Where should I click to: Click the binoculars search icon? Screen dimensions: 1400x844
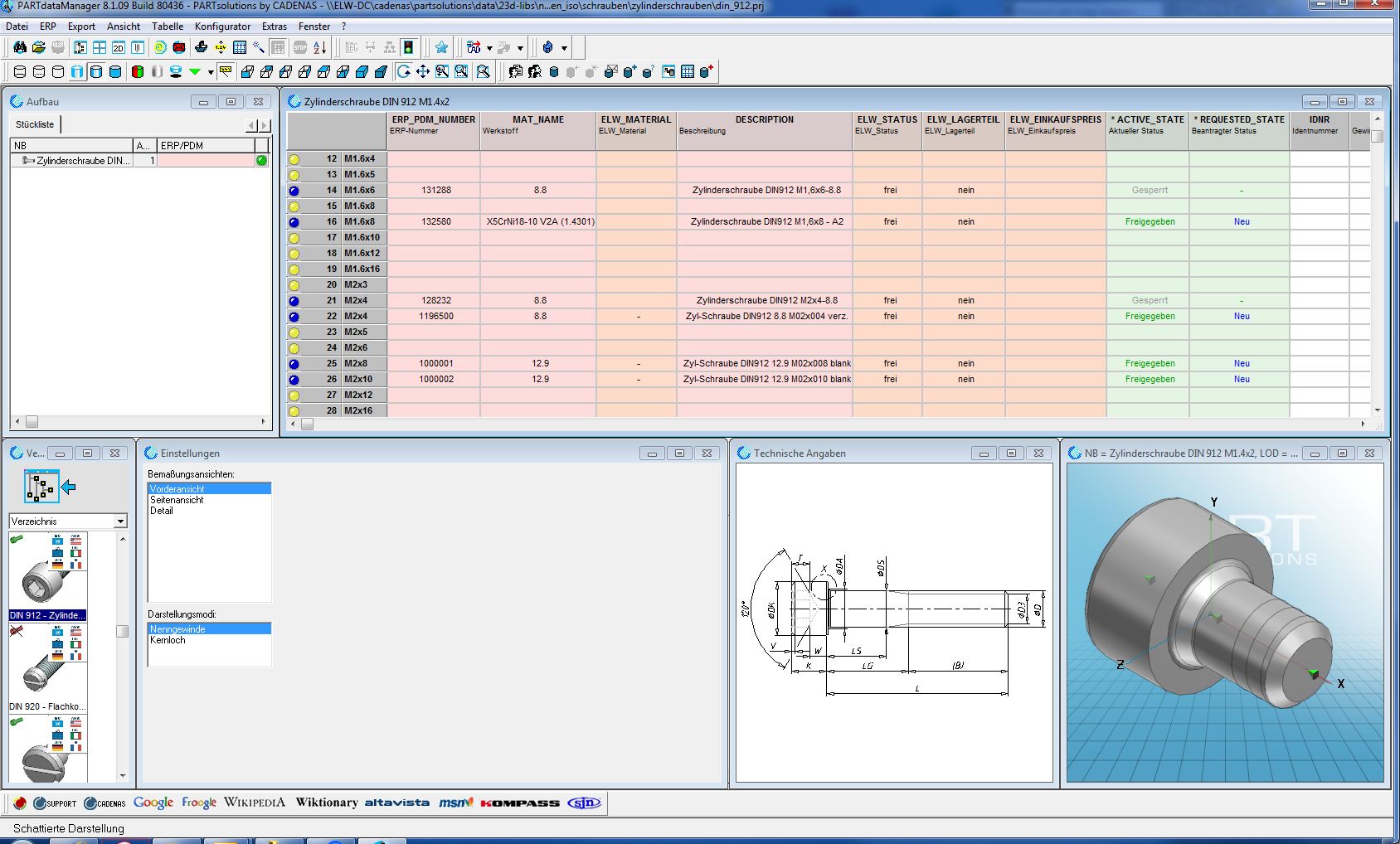point(19,48)
